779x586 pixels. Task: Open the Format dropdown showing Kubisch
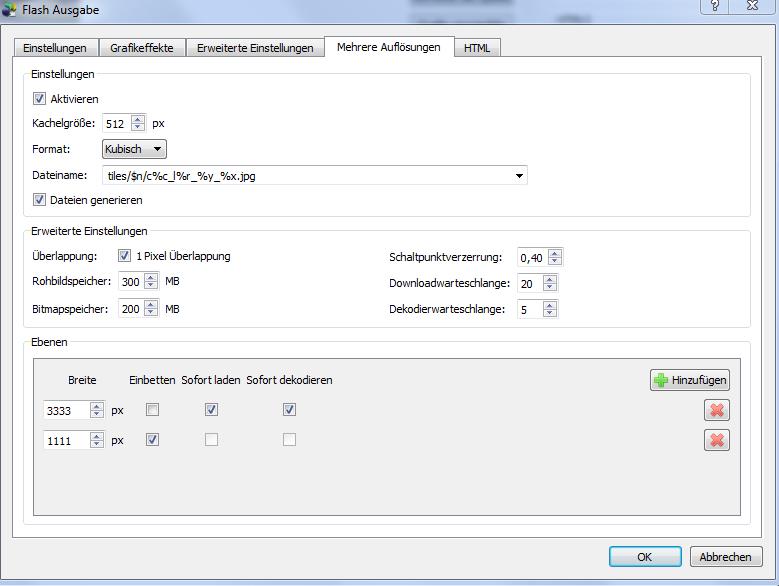[x=134, y=149]
